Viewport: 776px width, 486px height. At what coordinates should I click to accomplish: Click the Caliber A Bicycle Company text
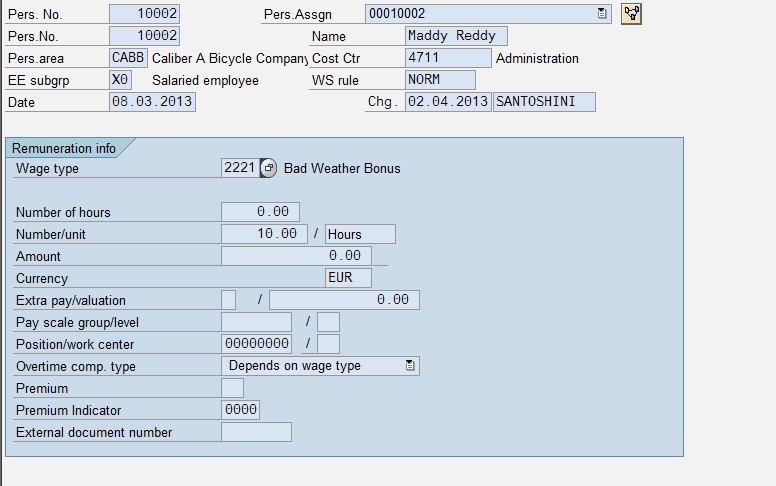230,58
